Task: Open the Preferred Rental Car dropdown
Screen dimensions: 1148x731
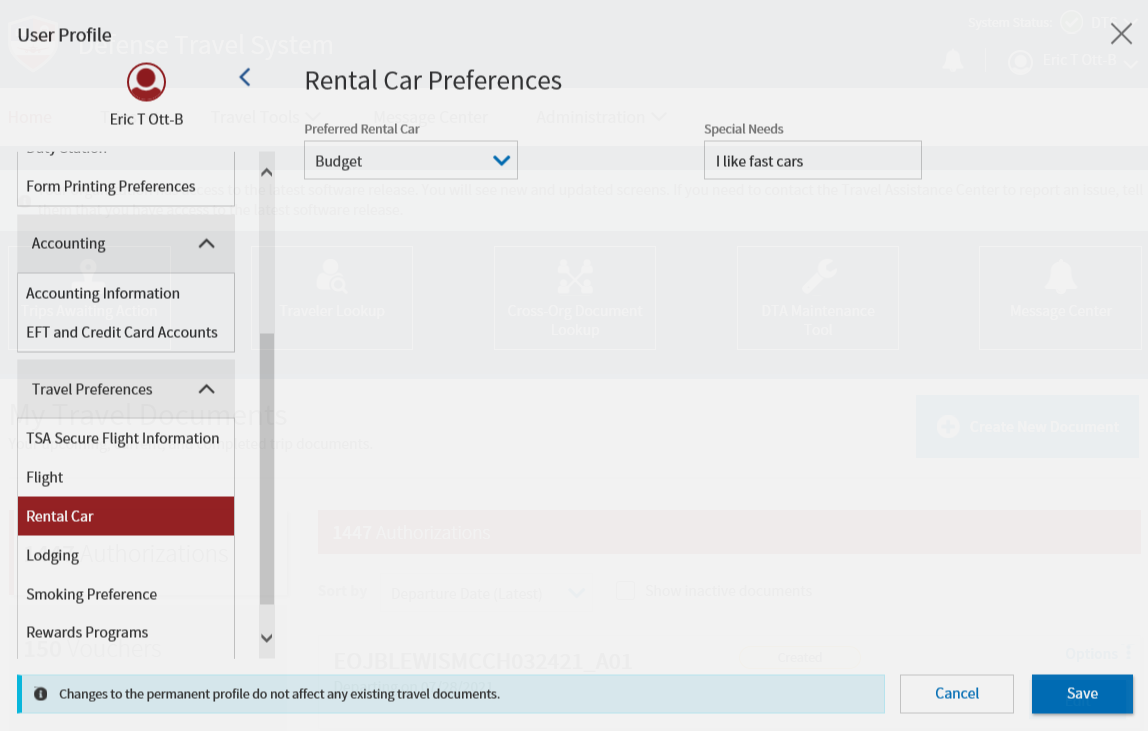Action: pos(410,161)
